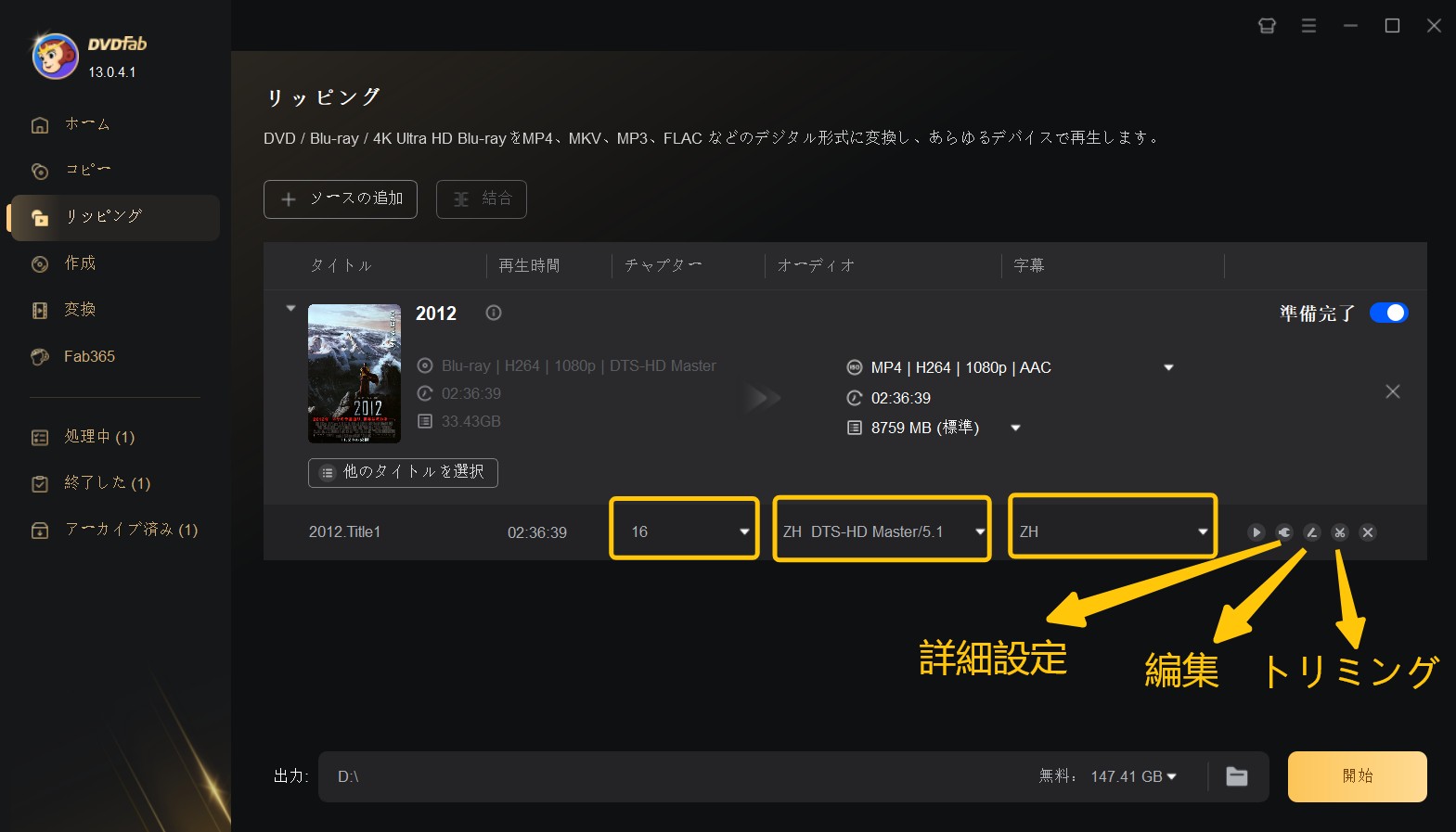Select the リッピング sidebar item
The width and height of the screenshot is (1456, 832).
pos(115,217)
